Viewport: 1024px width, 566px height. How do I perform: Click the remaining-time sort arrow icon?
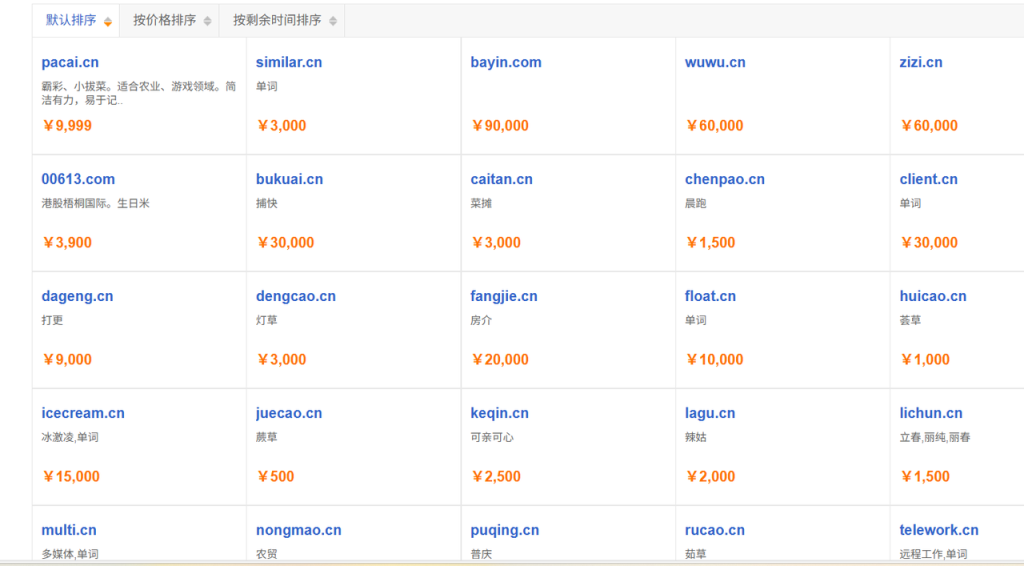(332, 21)
